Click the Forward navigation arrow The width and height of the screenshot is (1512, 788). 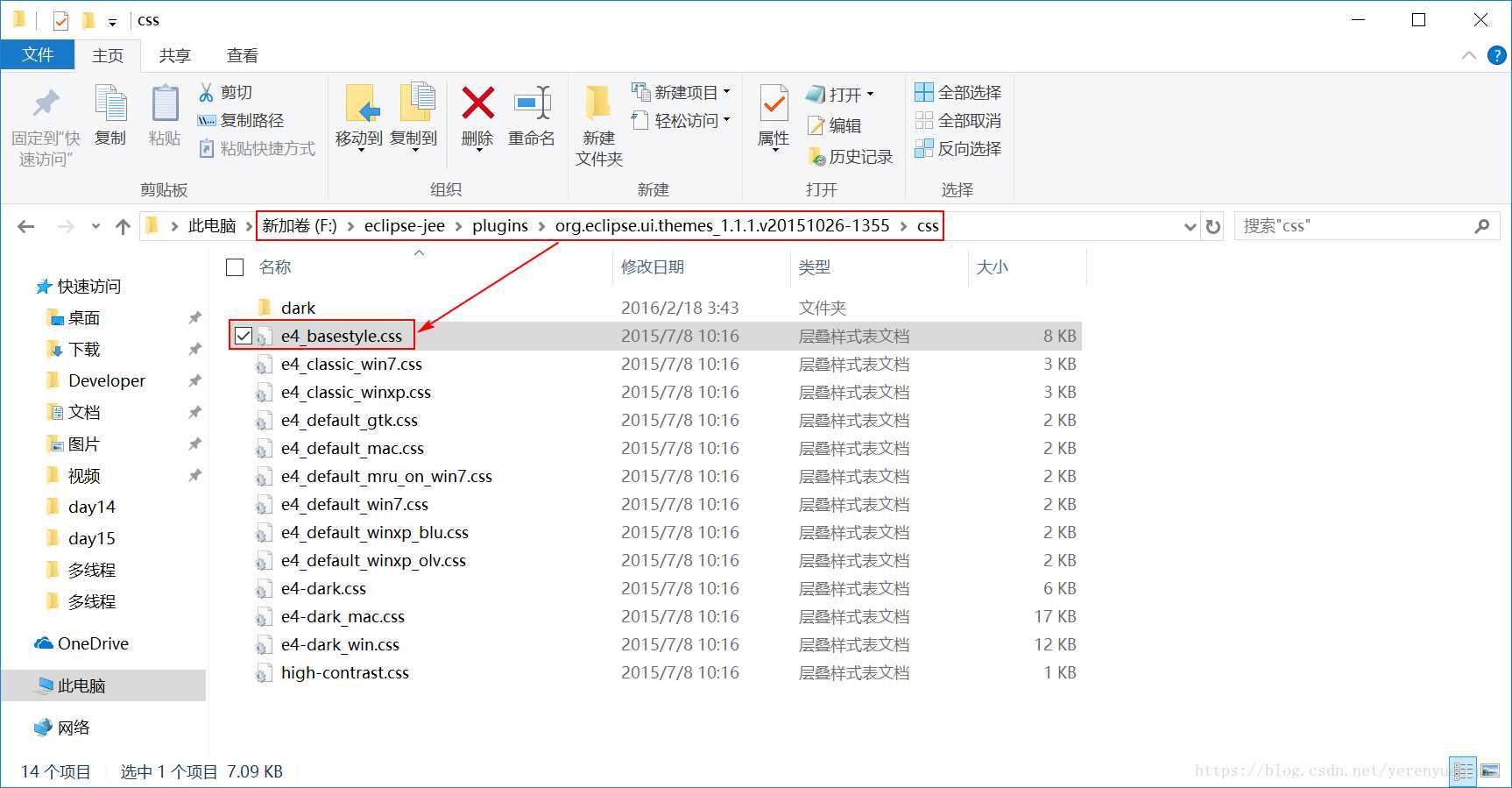(66, 226)
